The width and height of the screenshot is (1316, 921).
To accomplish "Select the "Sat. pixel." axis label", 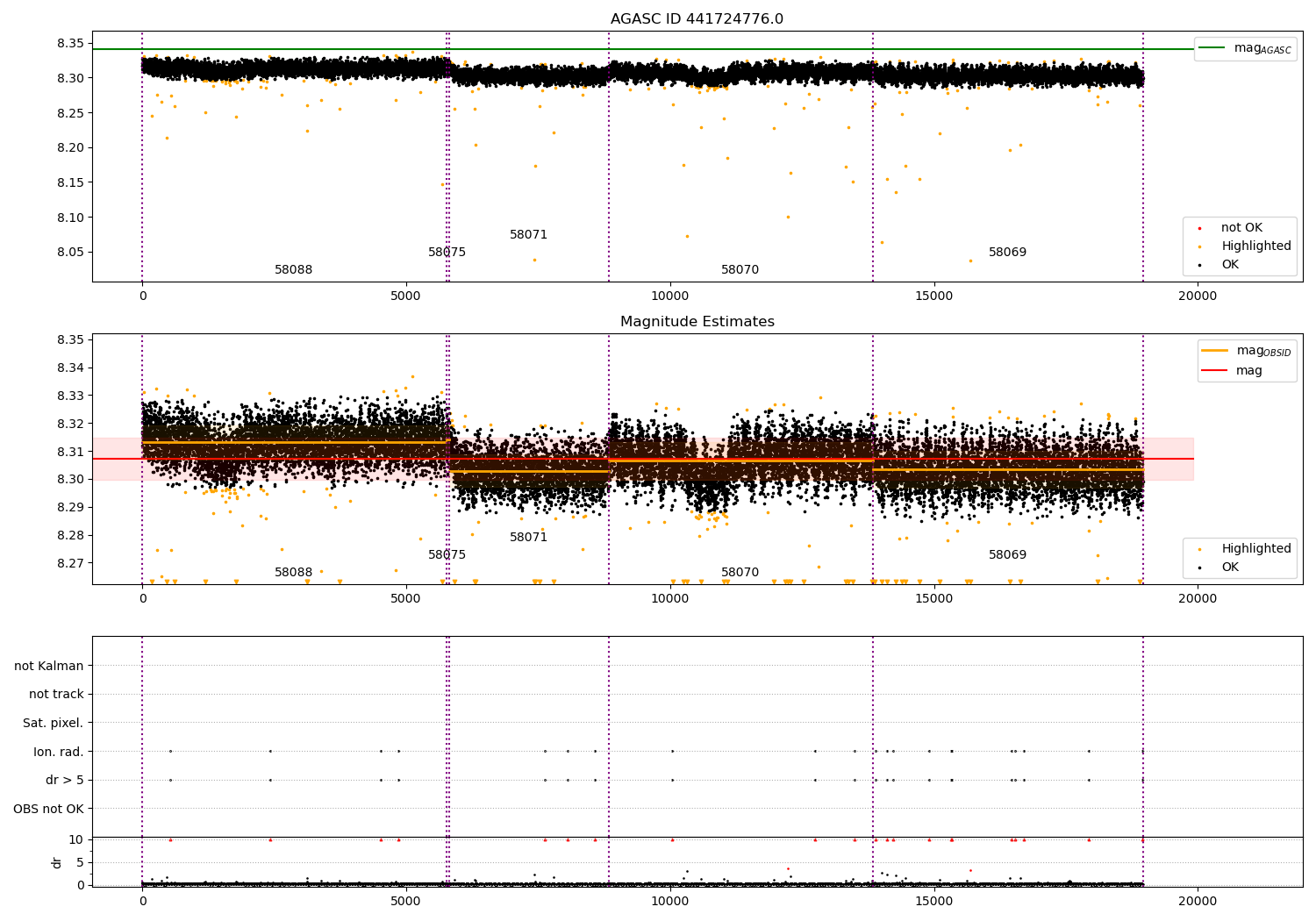I will (54, 724).
